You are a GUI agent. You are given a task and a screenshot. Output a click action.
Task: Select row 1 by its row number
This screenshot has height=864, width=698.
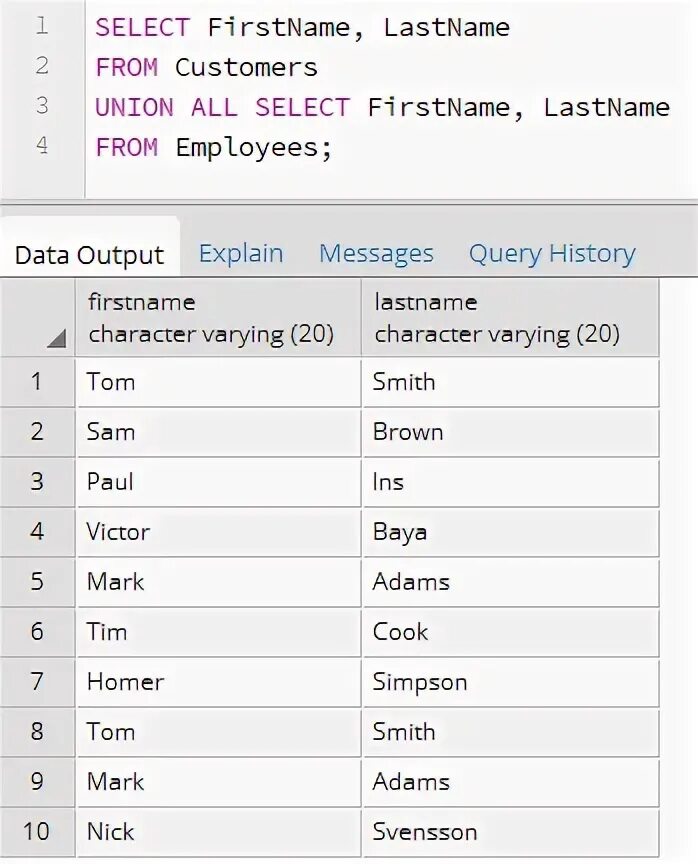(37, 382)
